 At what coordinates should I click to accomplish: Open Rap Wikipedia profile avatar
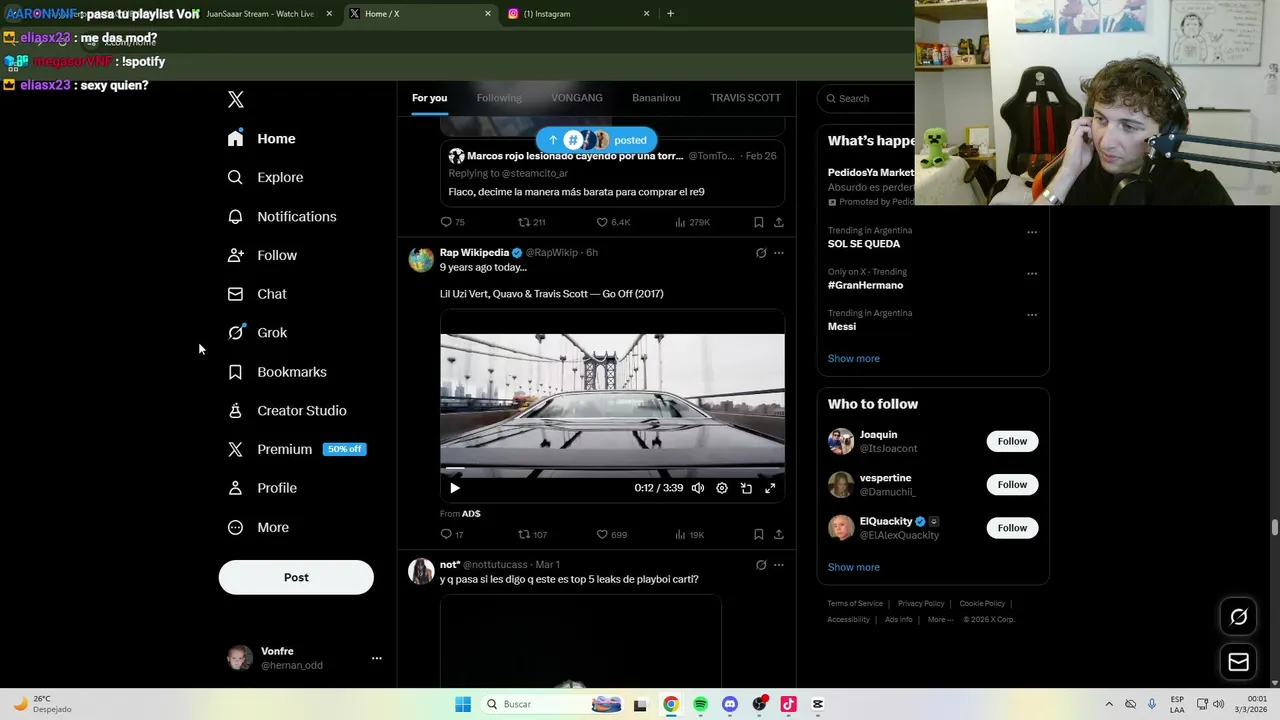[x=421, y=259]
